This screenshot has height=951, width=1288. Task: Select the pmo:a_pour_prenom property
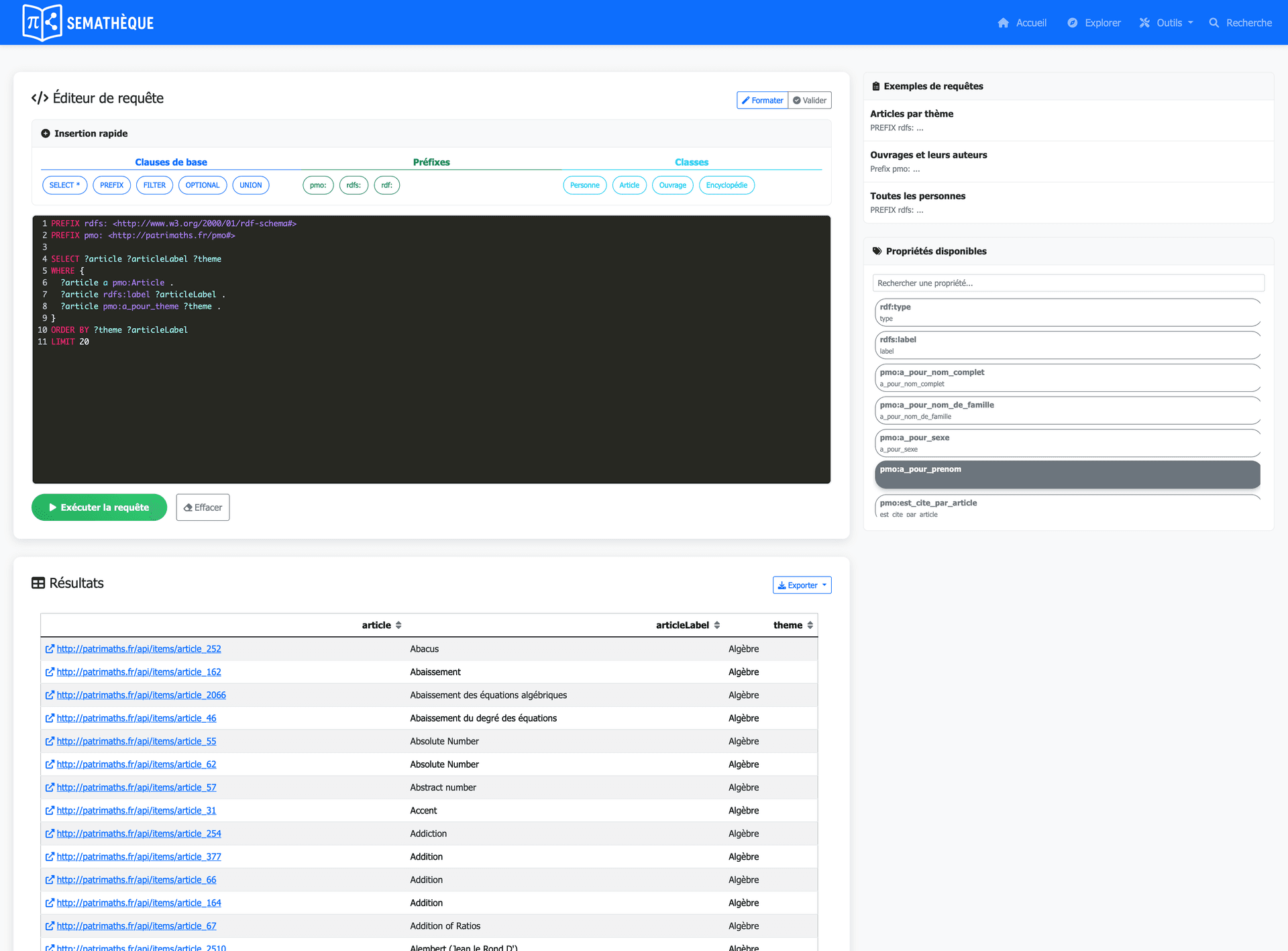coord(1067,474)
